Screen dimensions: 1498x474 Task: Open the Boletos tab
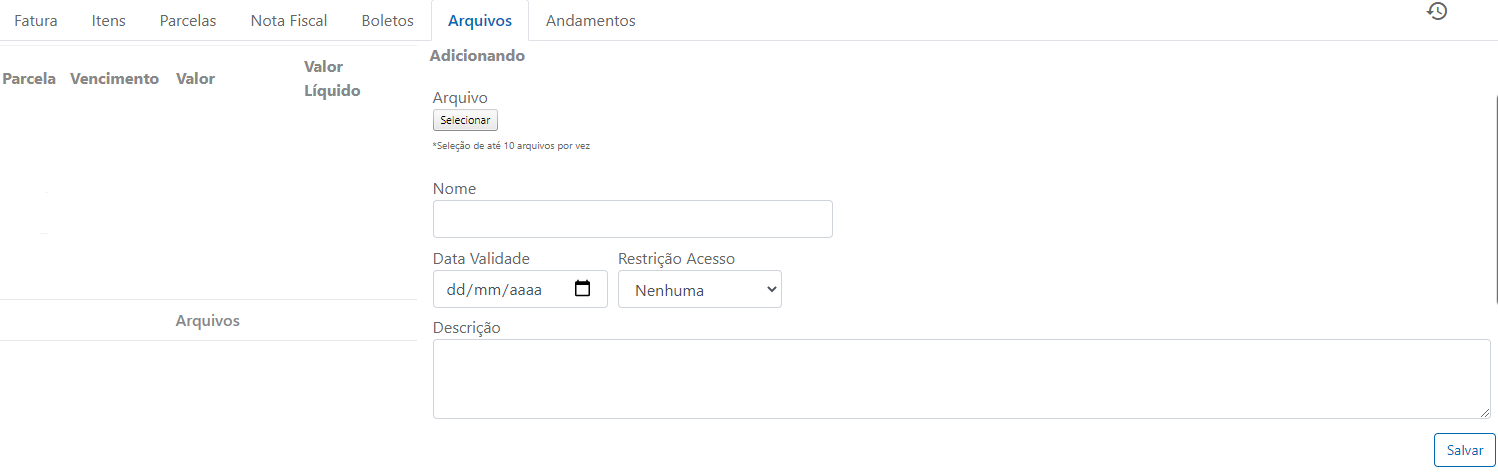tap(387, 20)
